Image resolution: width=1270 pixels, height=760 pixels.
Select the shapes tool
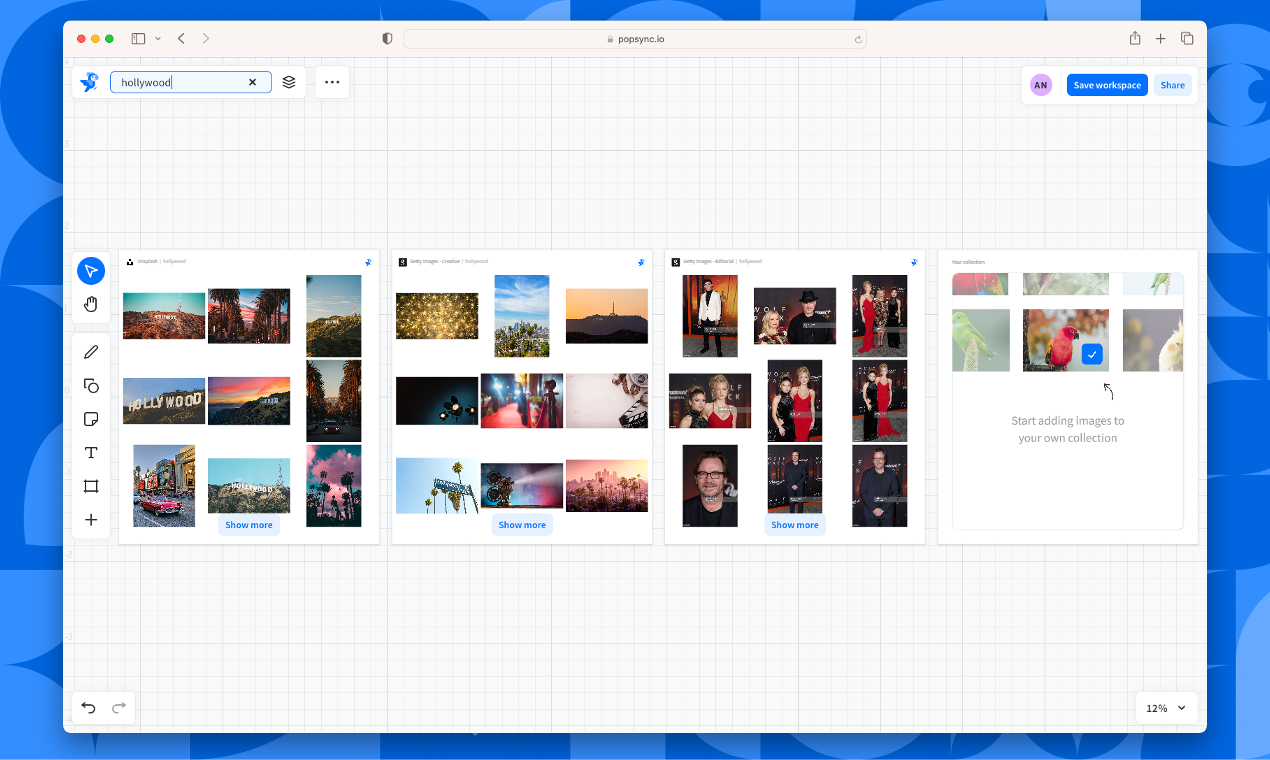tap(91, 386)
